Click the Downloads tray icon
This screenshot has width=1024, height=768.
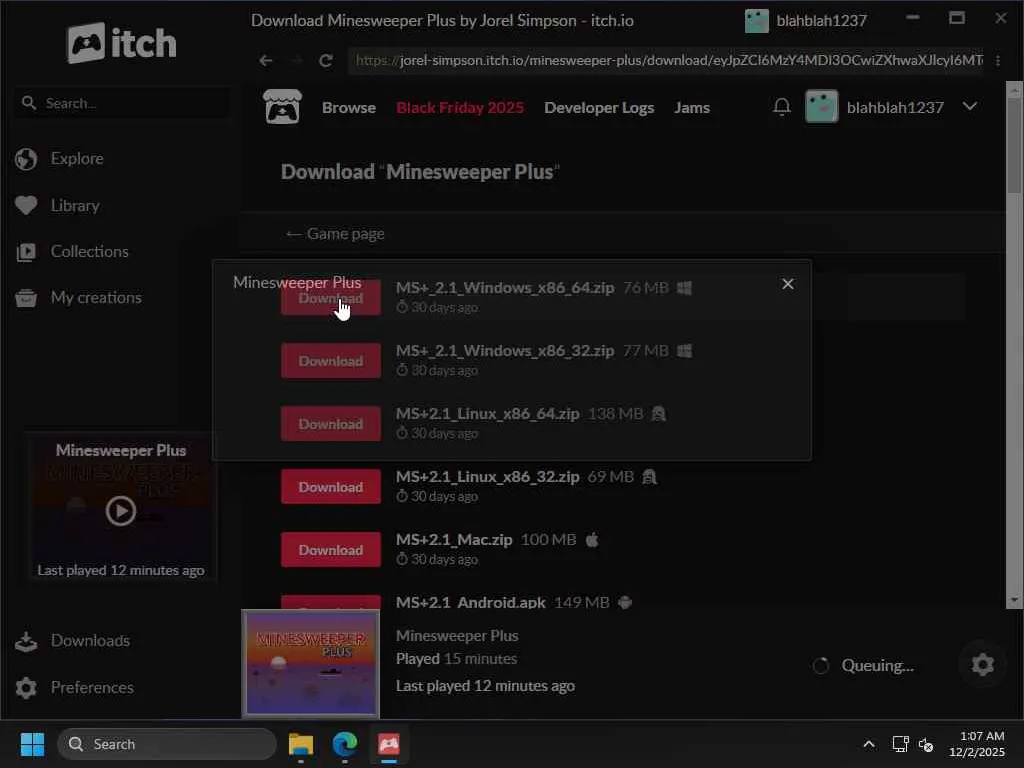pos(26,641)
